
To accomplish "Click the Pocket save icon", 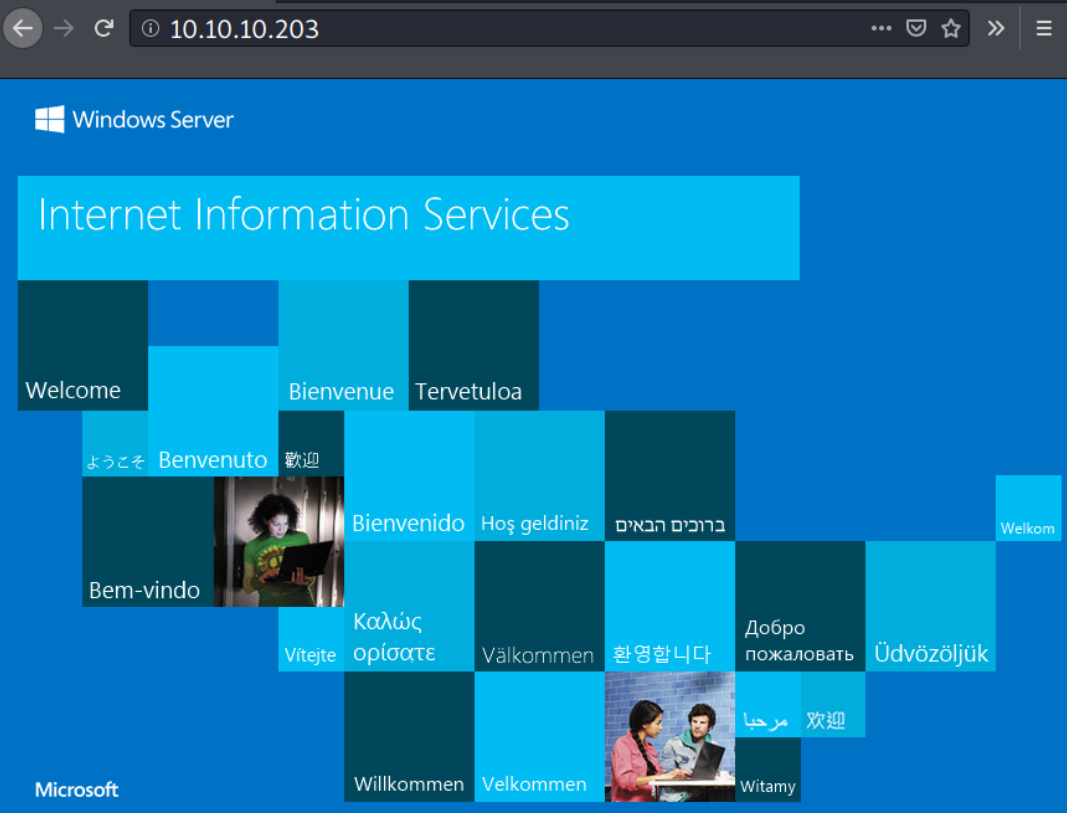I will tap(915, 29).
